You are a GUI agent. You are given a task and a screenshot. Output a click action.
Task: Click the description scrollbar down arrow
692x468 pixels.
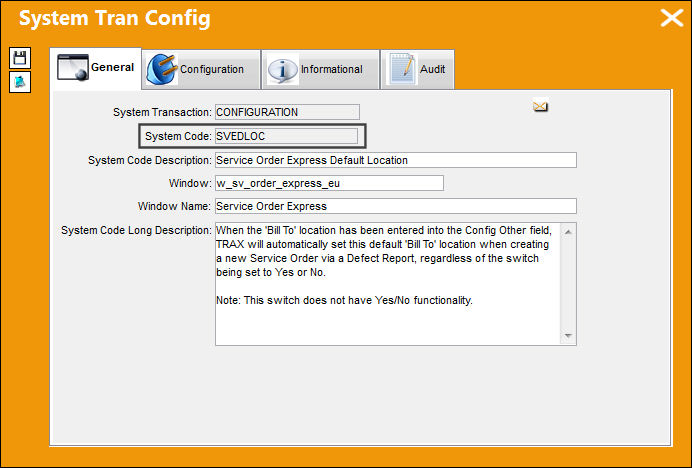(568, 336)
